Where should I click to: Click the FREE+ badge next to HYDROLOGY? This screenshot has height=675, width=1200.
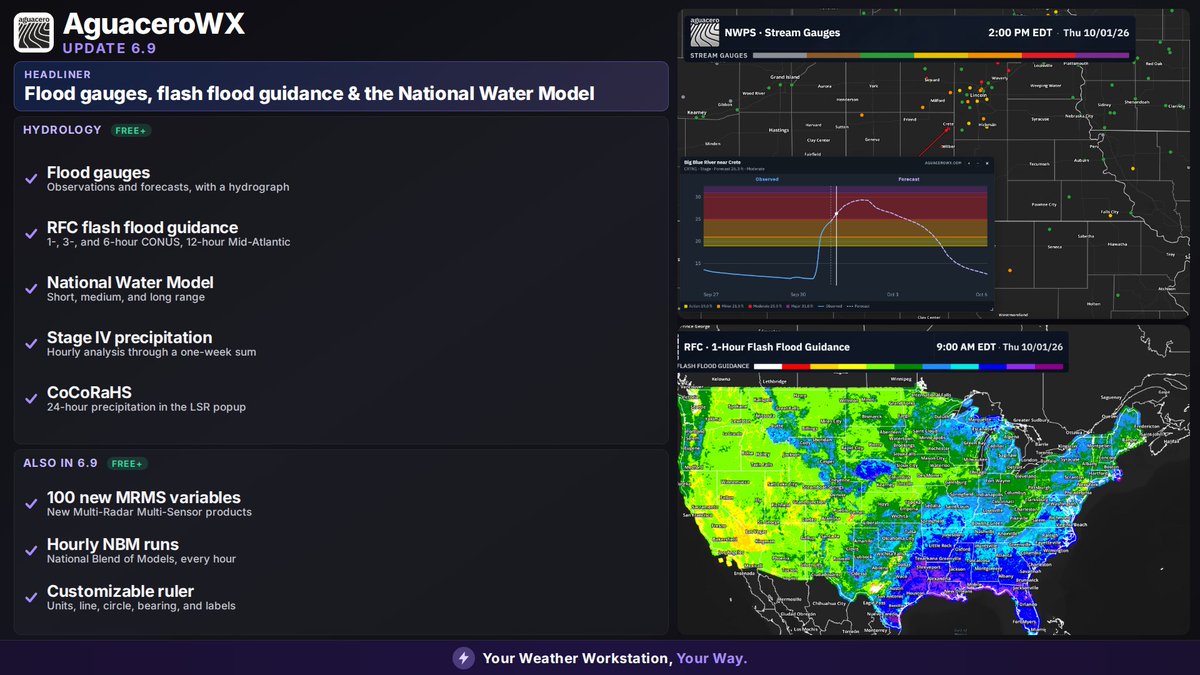click(131, 130)
